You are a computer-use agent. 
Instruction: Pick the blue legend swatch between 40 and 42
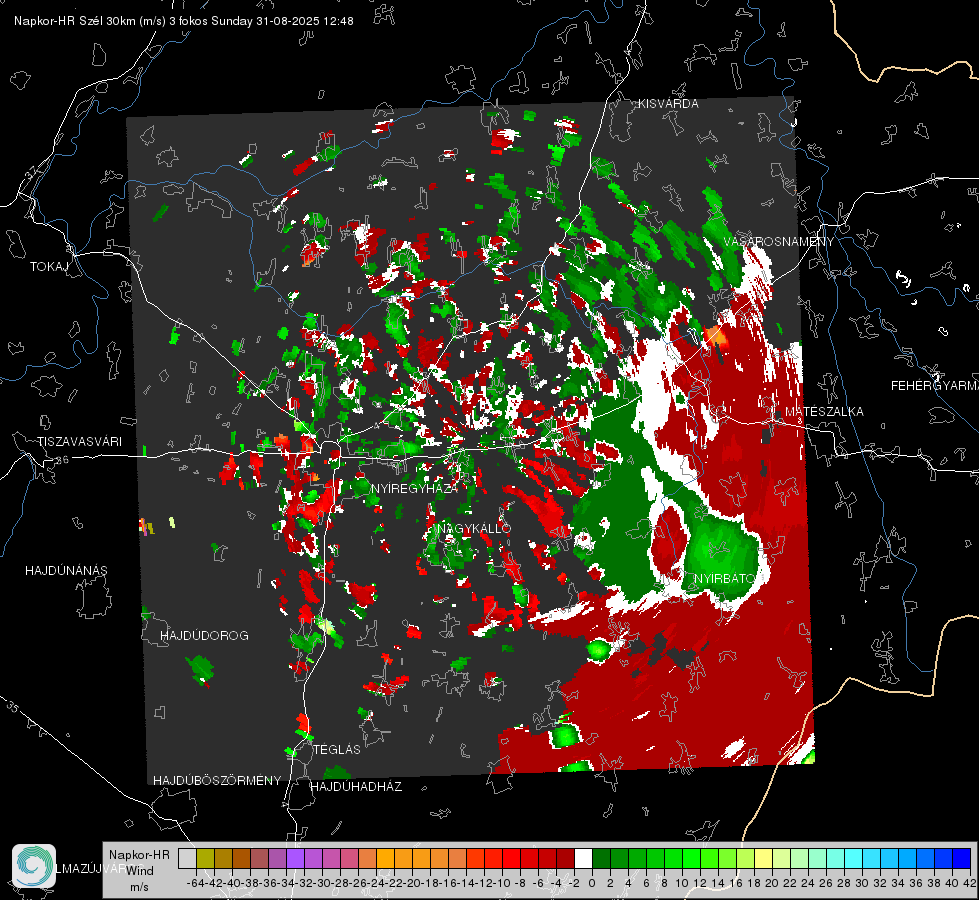pos(962,859)
